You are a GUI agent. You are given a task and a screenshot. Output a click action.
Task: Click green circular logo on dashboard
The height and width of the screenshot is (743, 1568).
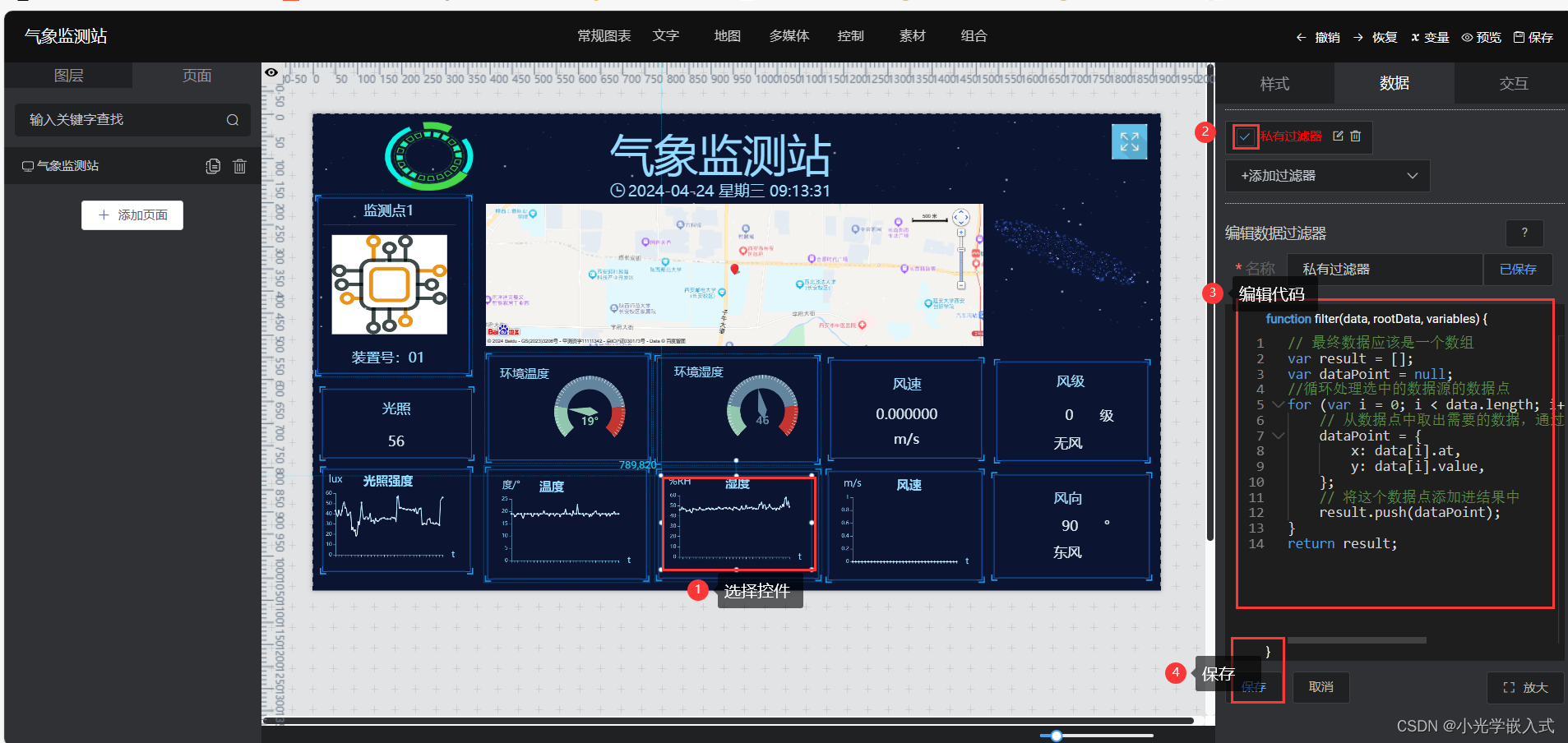429,156
